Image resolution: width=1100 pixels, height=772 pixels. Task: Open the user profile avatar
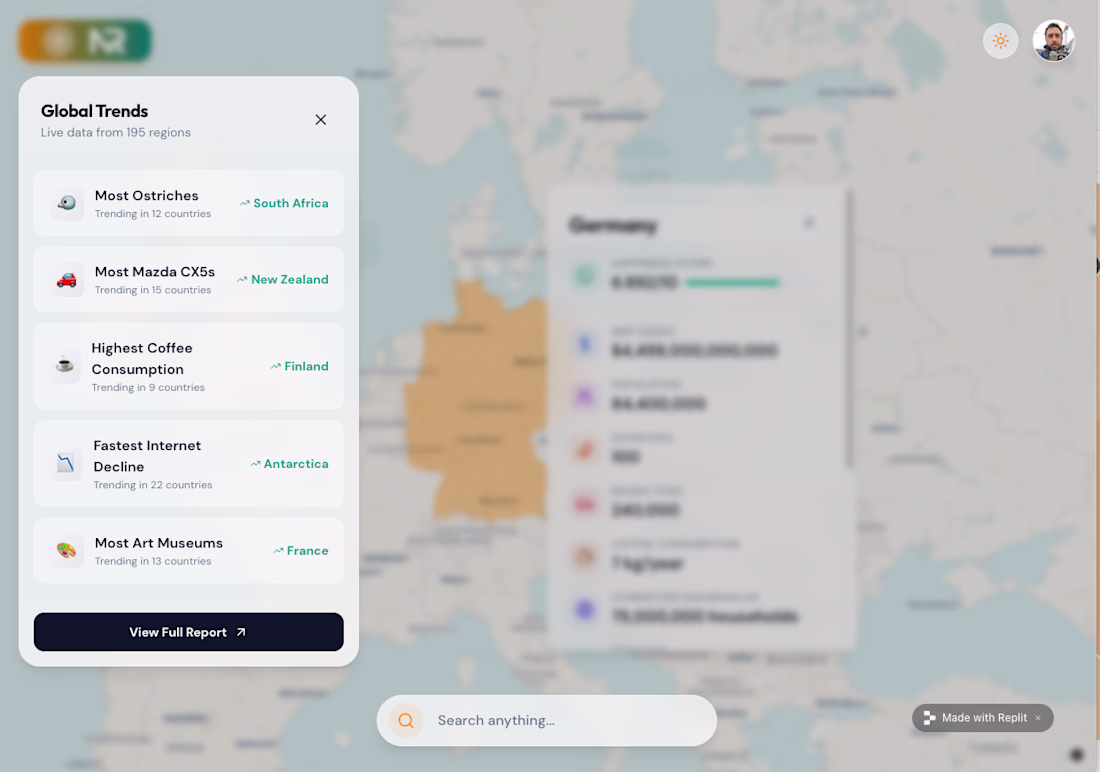coord(1054,41)
